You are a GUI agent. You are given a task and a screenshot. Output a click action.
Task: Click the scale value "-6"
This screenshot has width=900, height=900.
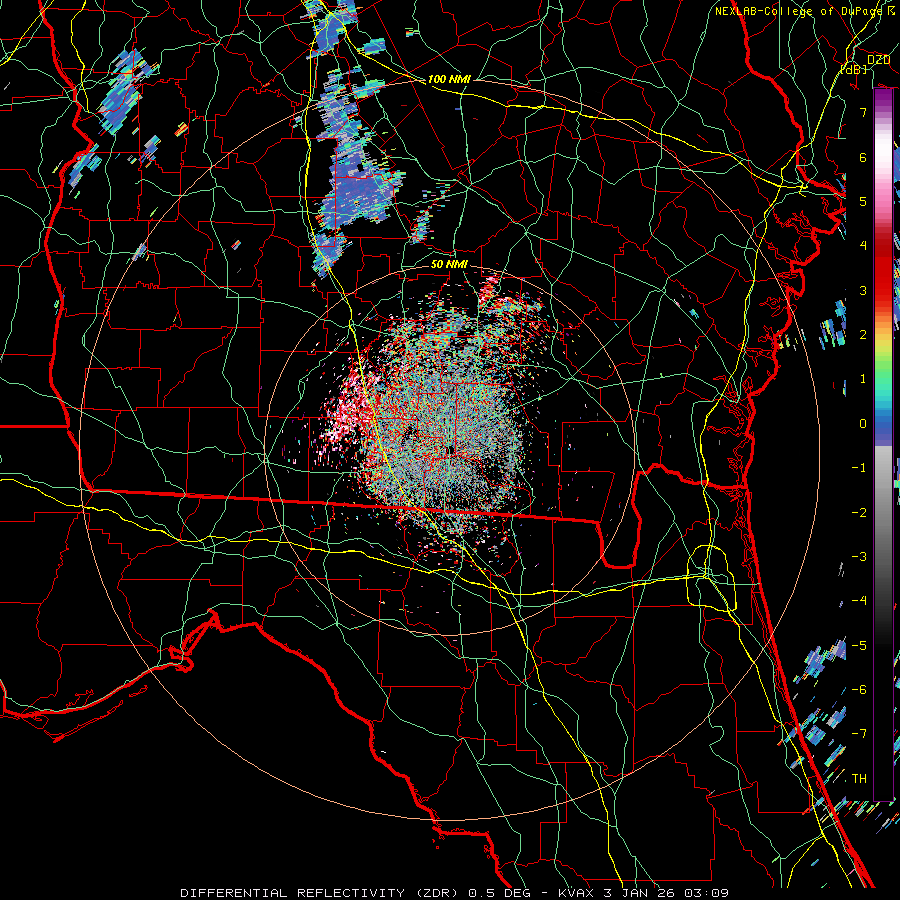[x=859, y=690]
